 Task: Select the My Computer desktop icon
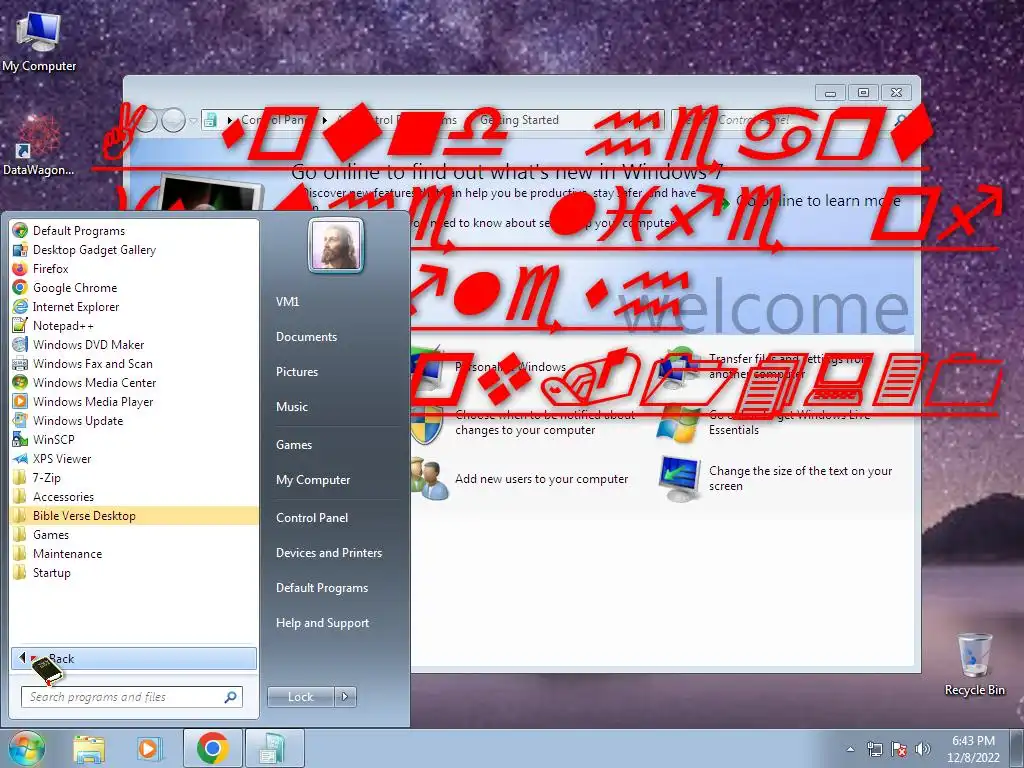(39, 42)
